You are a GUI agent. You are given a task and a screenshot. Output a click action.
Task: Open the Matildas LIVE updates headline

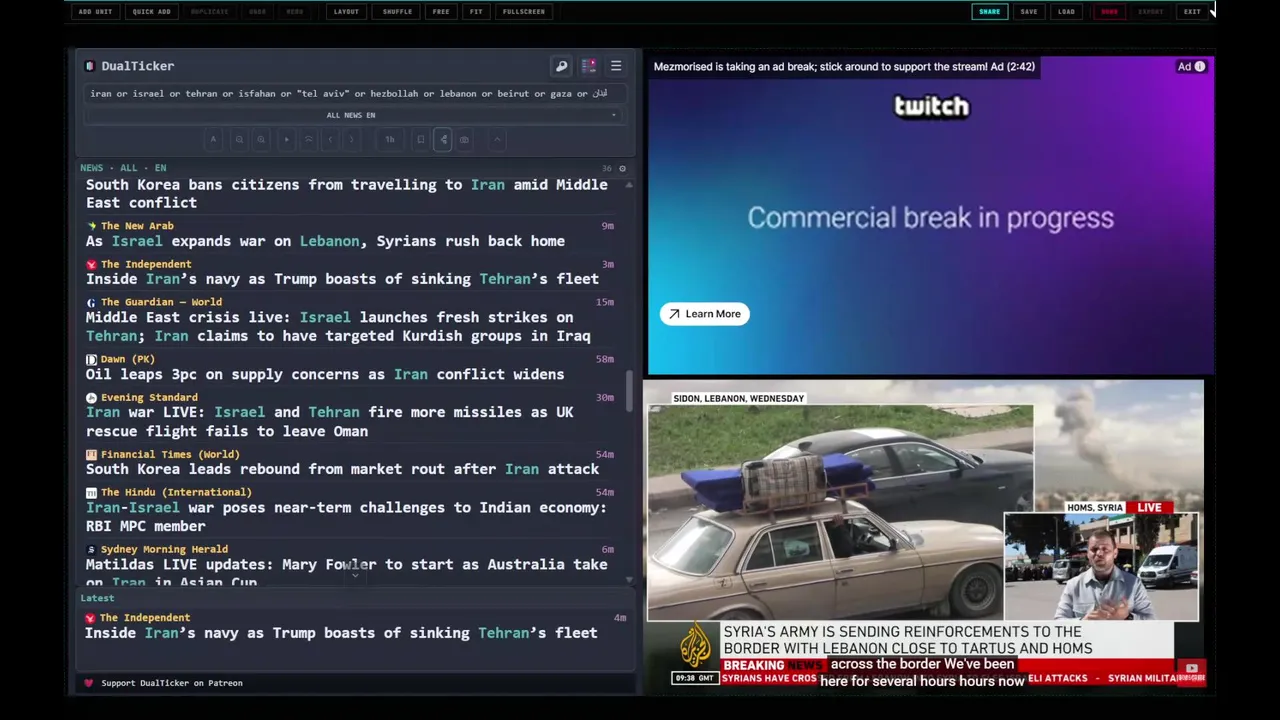pyautogui.click(x=346, y=572)
